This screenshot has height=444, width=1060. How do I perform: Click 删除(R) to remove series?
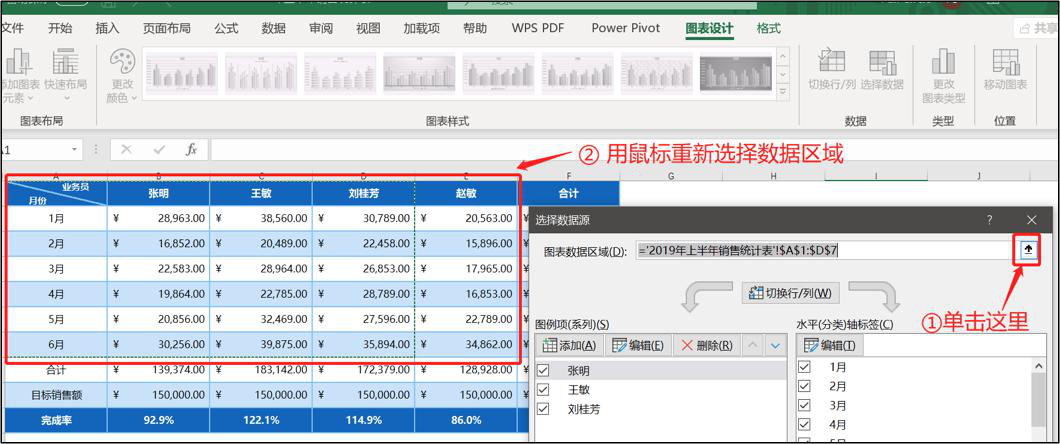(706, 345)
